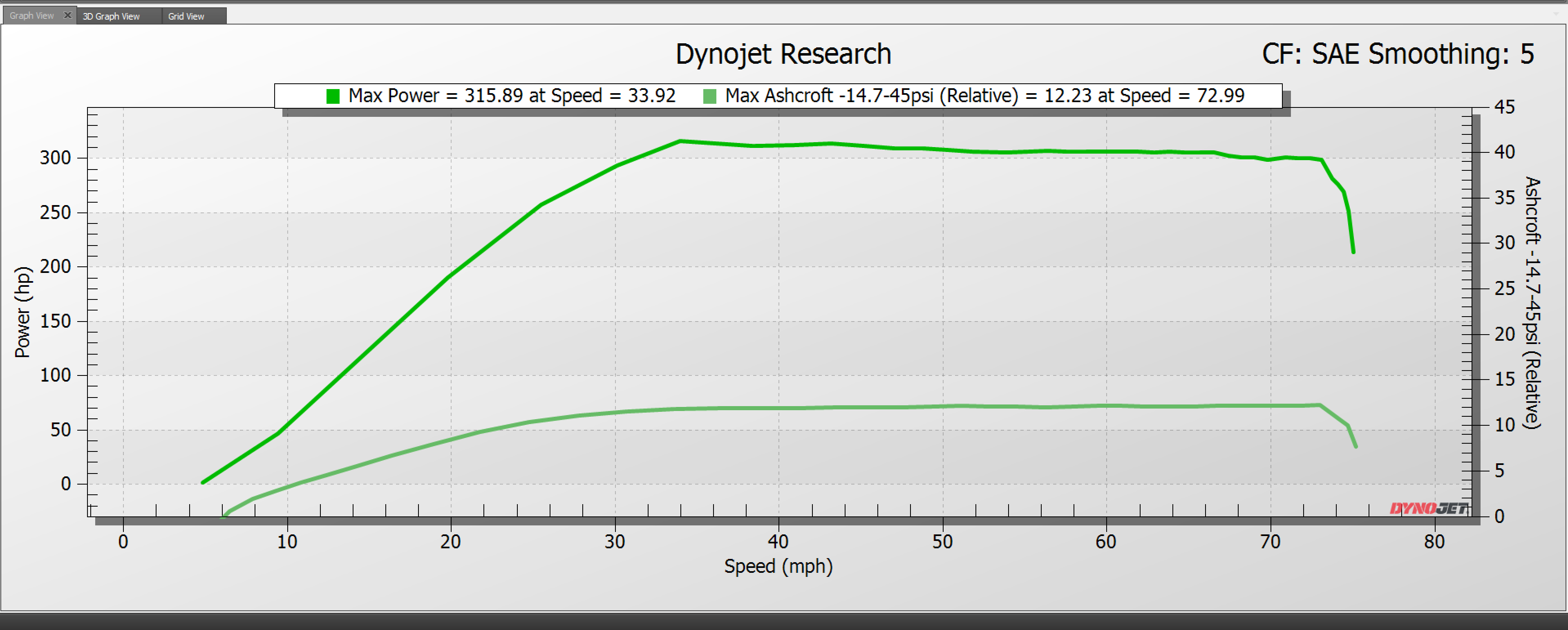Close the Graph View tab
Image resolution: width=1568 pixels, height=630 pixels.
pyautogui.click(x=67, y=15)
